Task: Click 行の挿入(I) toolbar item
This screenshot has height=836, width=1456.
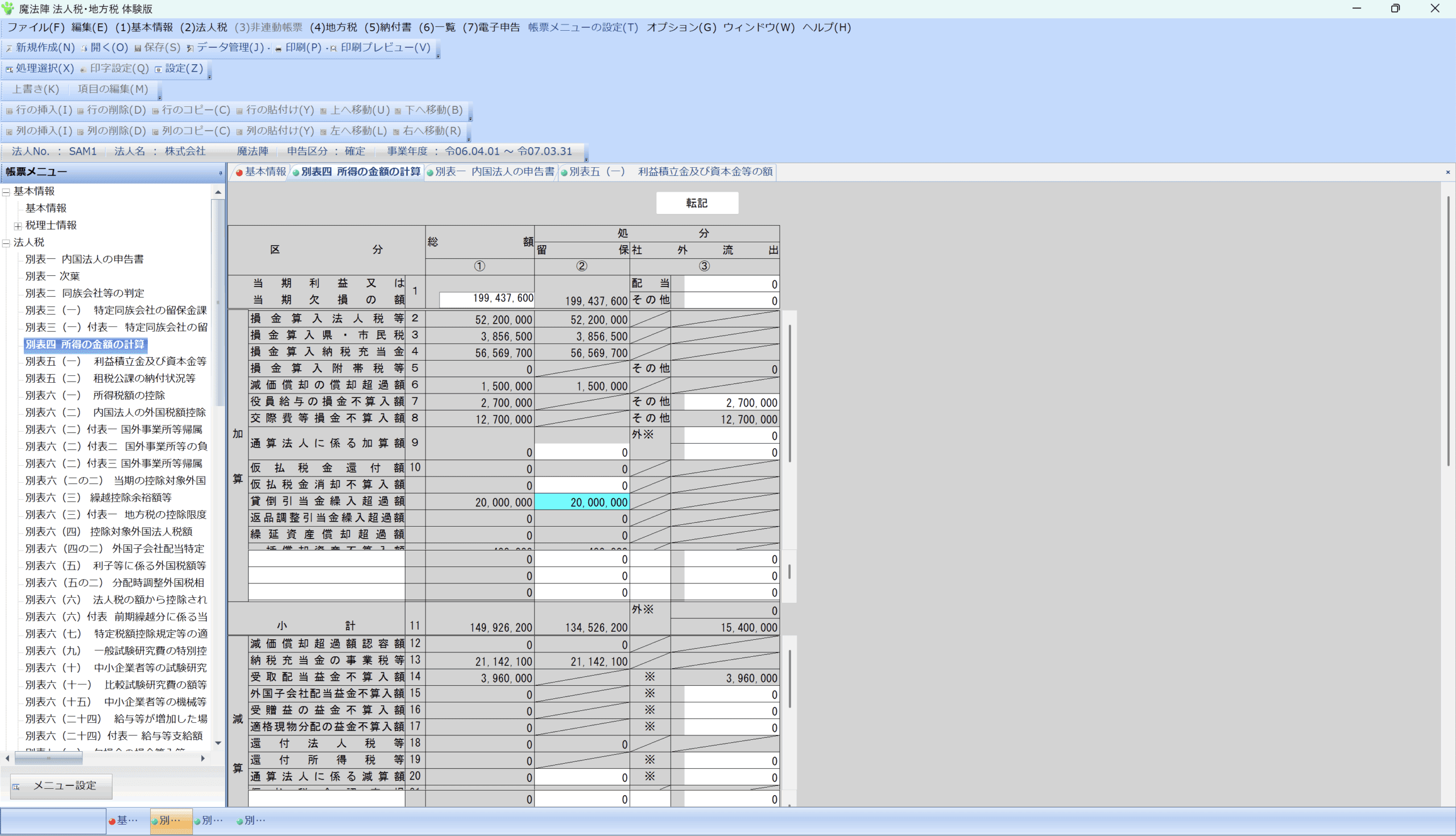Action: click(x=39, y=110)
